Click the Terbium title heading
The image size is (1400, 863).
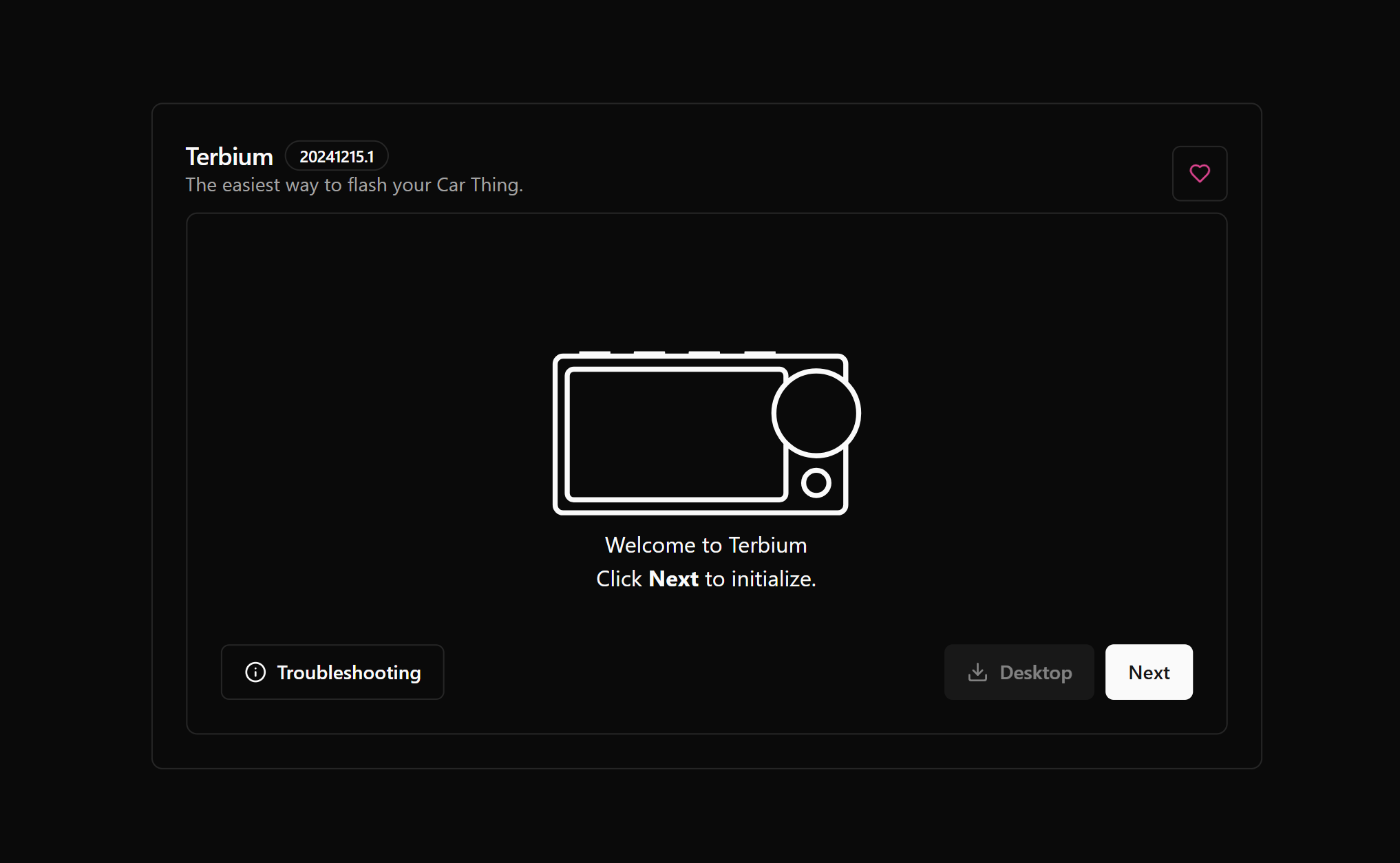[229, 157]
